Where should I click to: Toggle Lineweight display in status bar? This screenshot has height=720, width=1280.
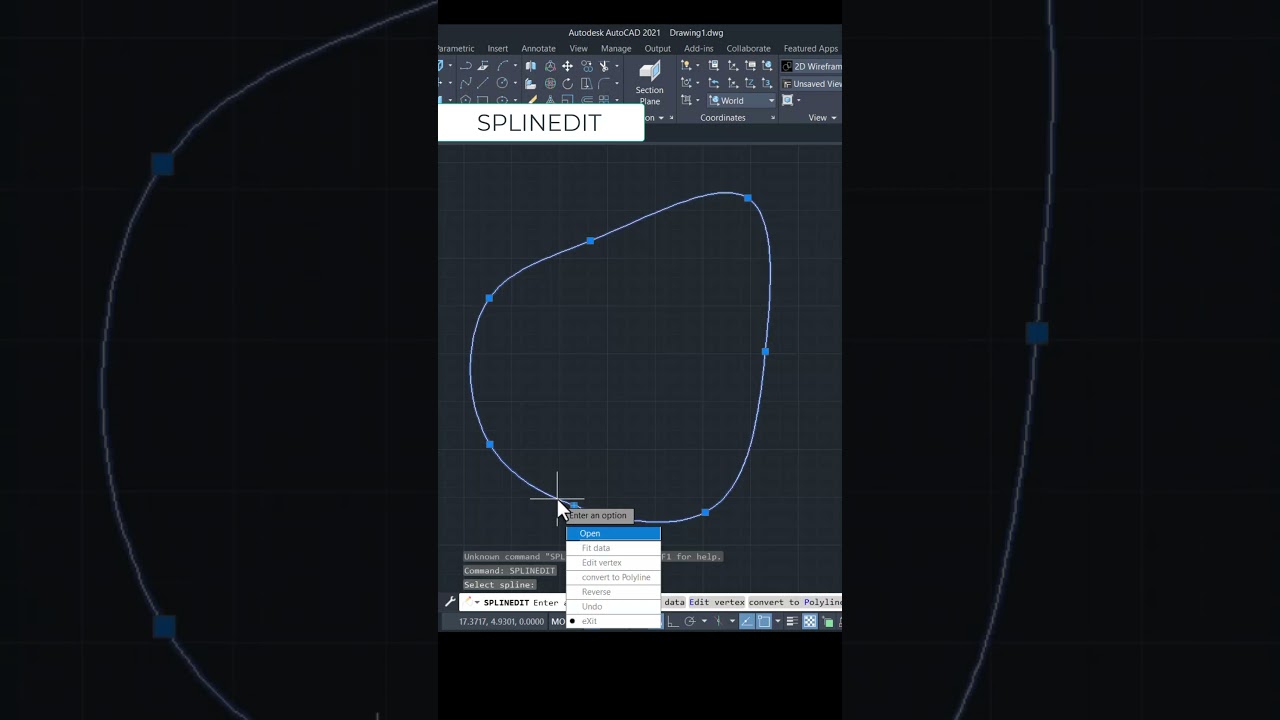tap(792, 621)
